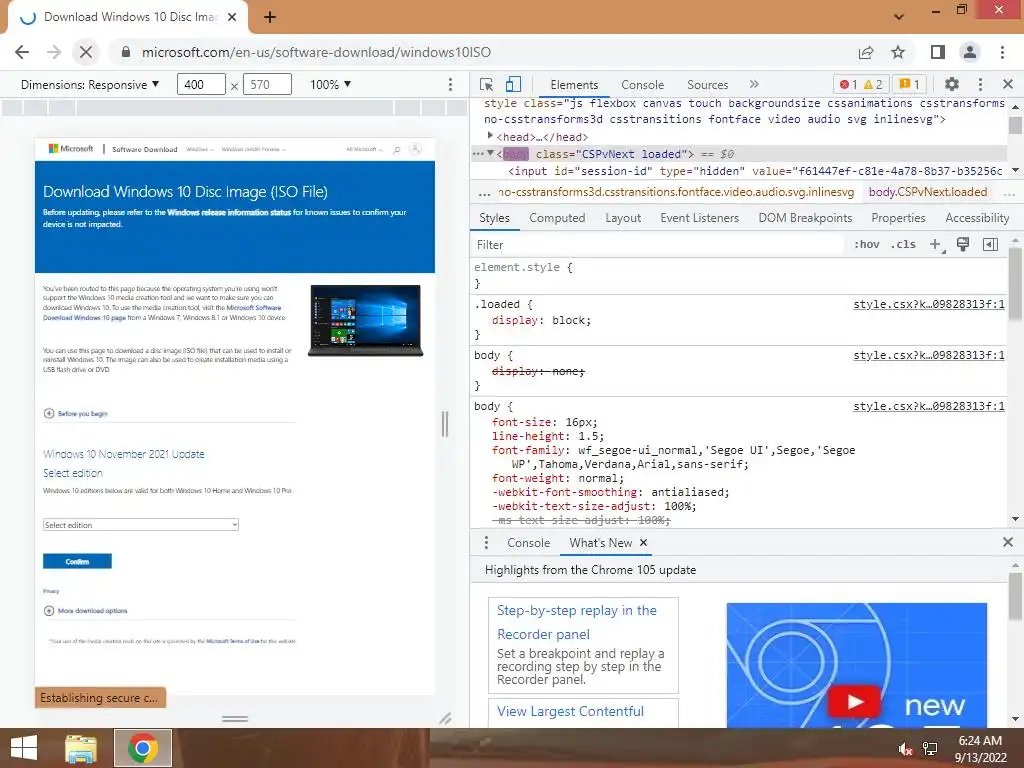1024x768 pixels.
Task: Switch to Console tab in DevTools
Action: coord(643,85)
